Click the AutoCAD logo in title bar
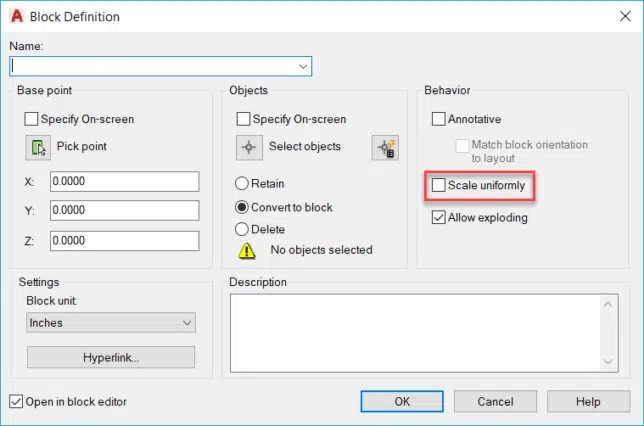The image size is (644, 426). [17, 16]
